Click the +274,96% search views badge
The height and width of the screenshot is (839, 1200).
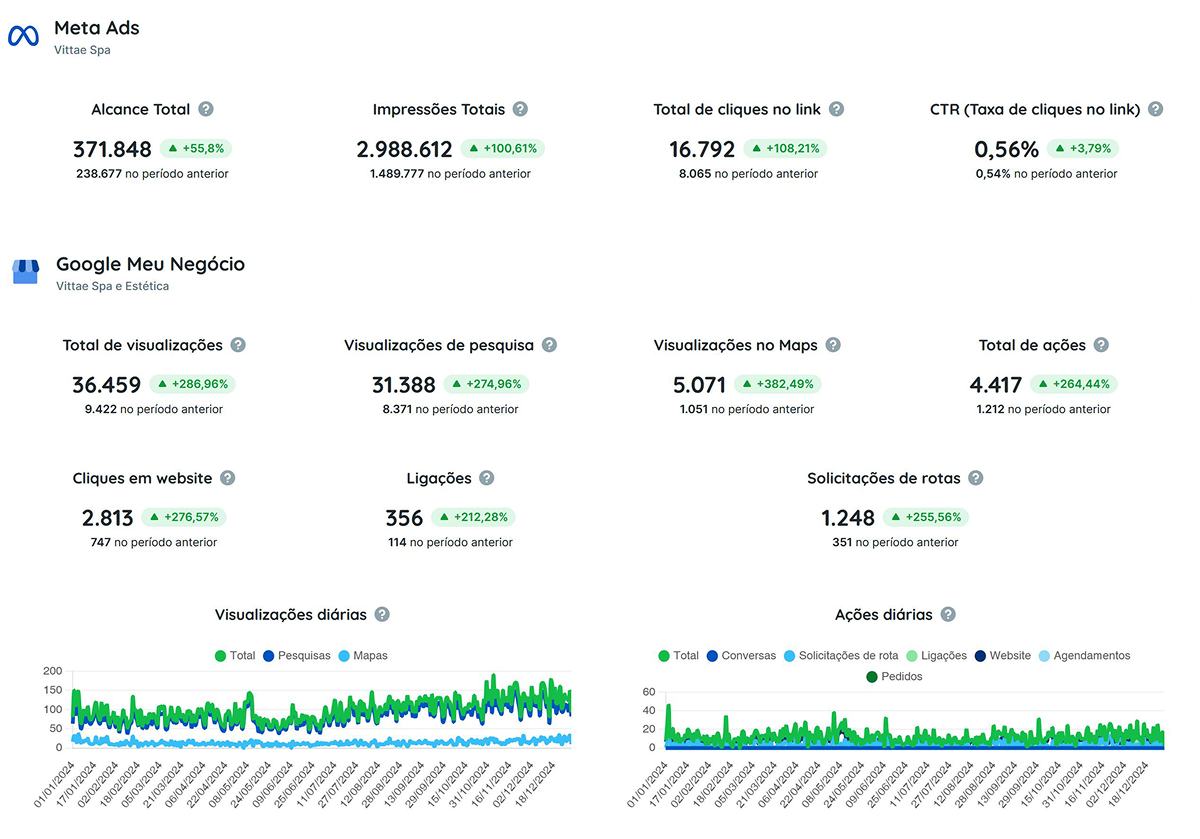click(486, 383)
